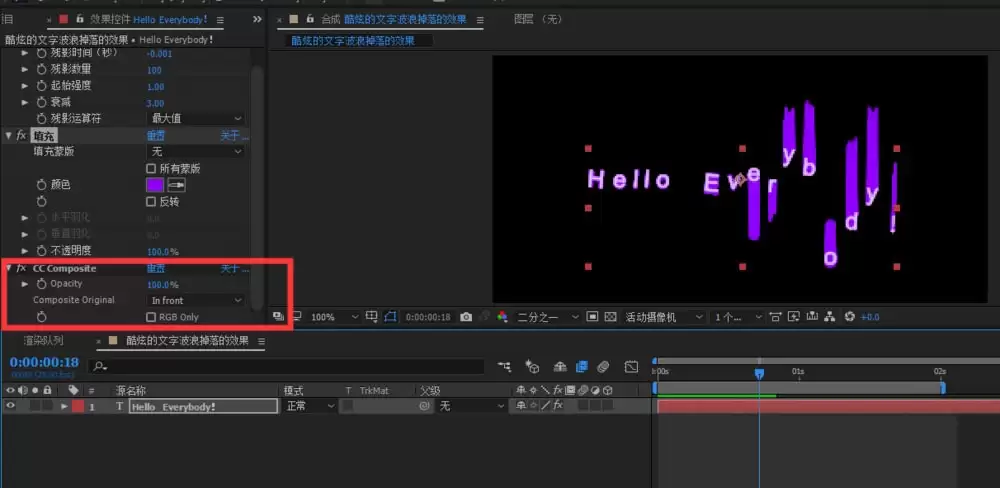This screenshot has height=488, width=1000.
Task: Click the timeline layer search field
Action: (286, 367)
